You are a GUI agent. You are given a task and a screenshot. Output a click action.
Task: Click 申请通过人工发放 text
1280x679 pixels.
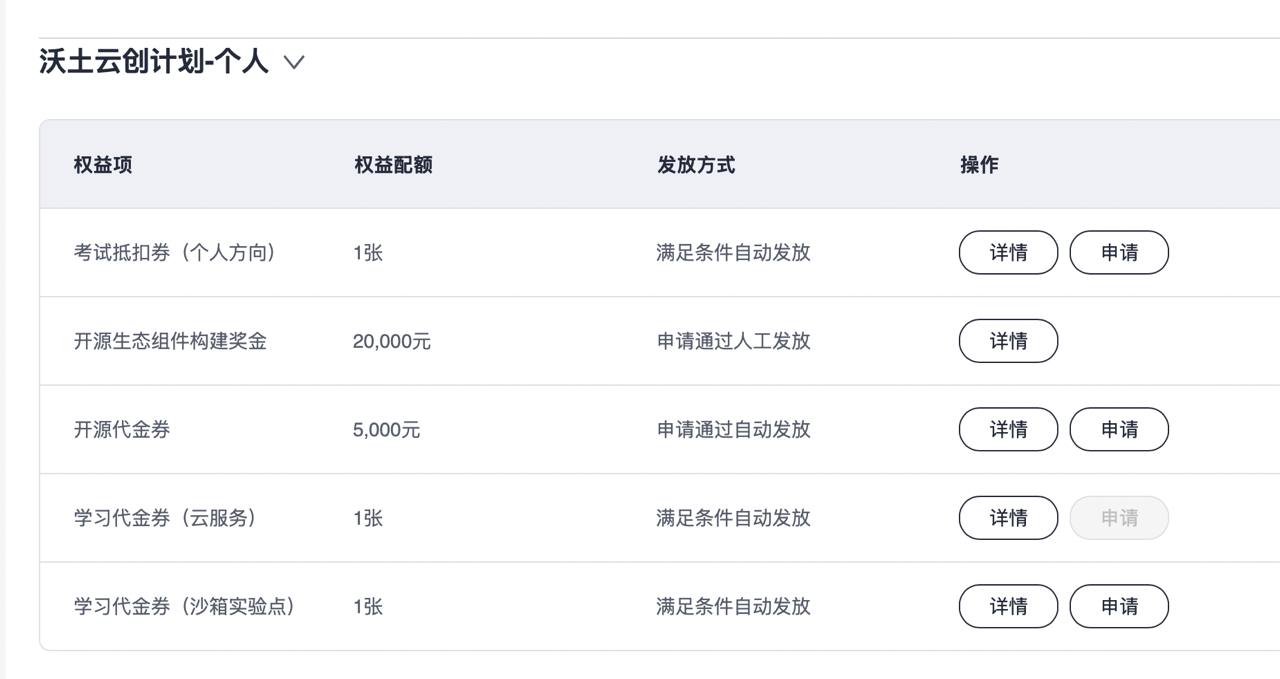coord(733,341)
